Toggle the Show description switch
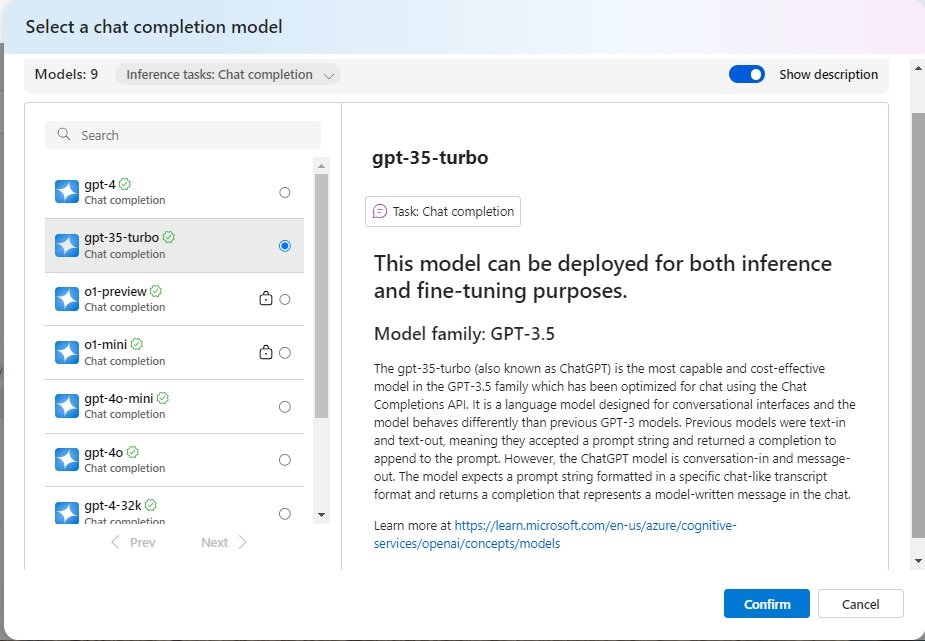 click(x=747, y=74)
